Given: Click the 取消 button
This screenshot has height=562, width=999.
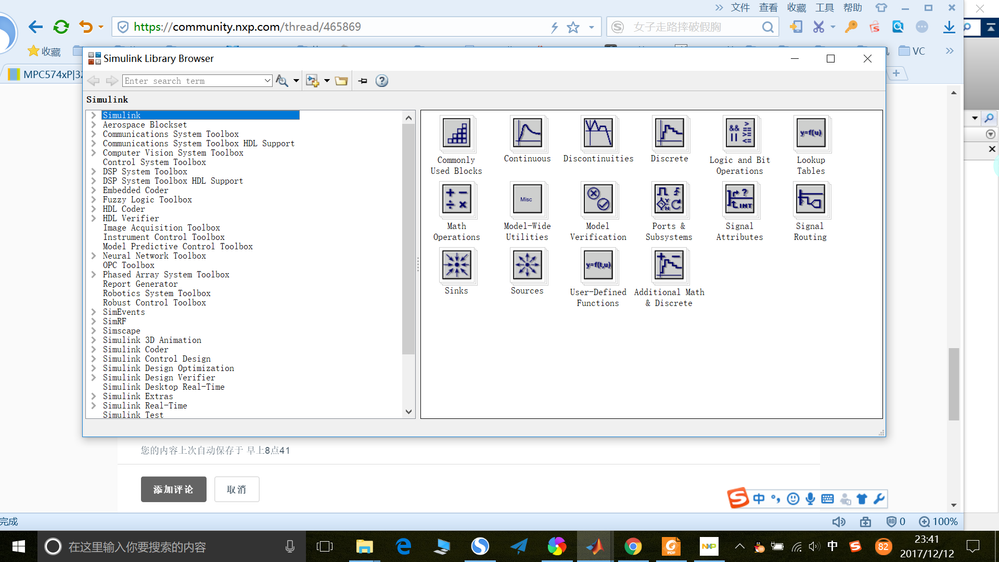Looking at the screenshot, I should click(236, 489).
